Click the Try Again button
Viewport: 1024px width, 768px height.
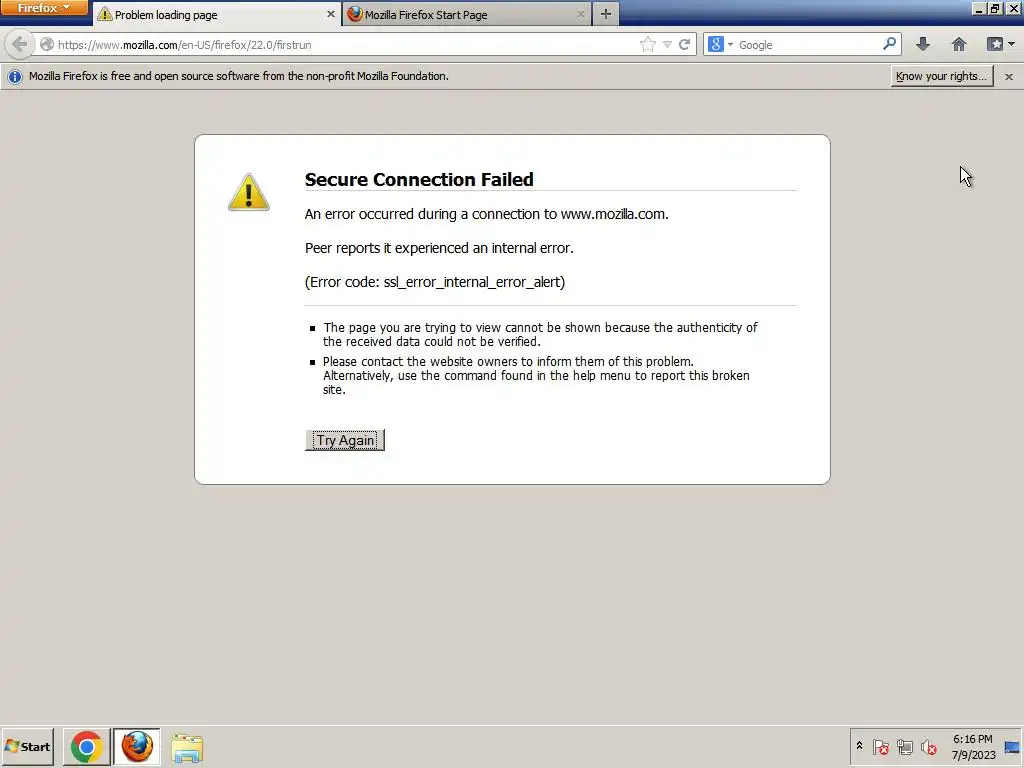pos(345,440)
